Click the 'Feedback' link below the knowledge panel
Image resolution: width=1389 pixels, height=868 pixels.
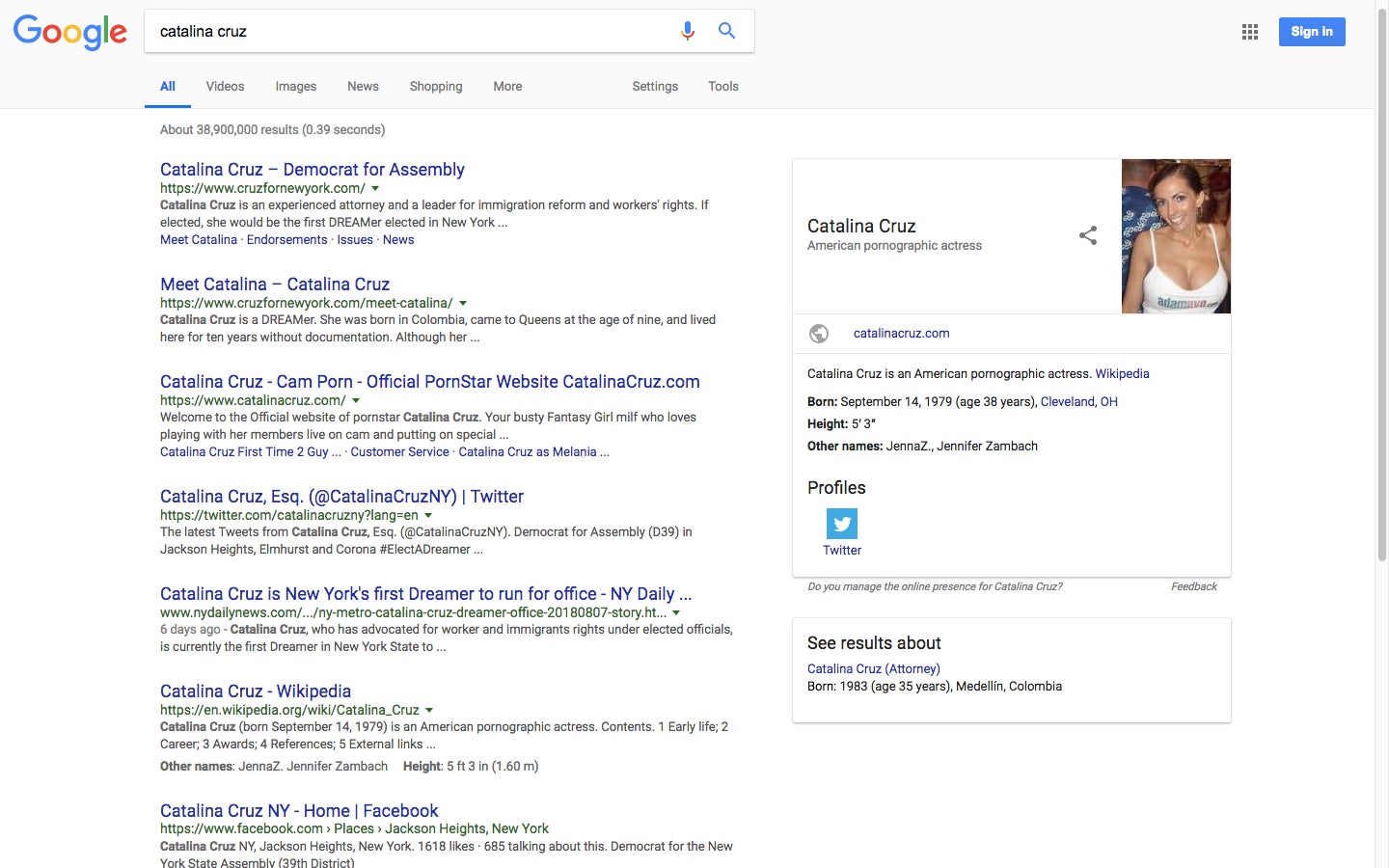(x=1194, y=586)
